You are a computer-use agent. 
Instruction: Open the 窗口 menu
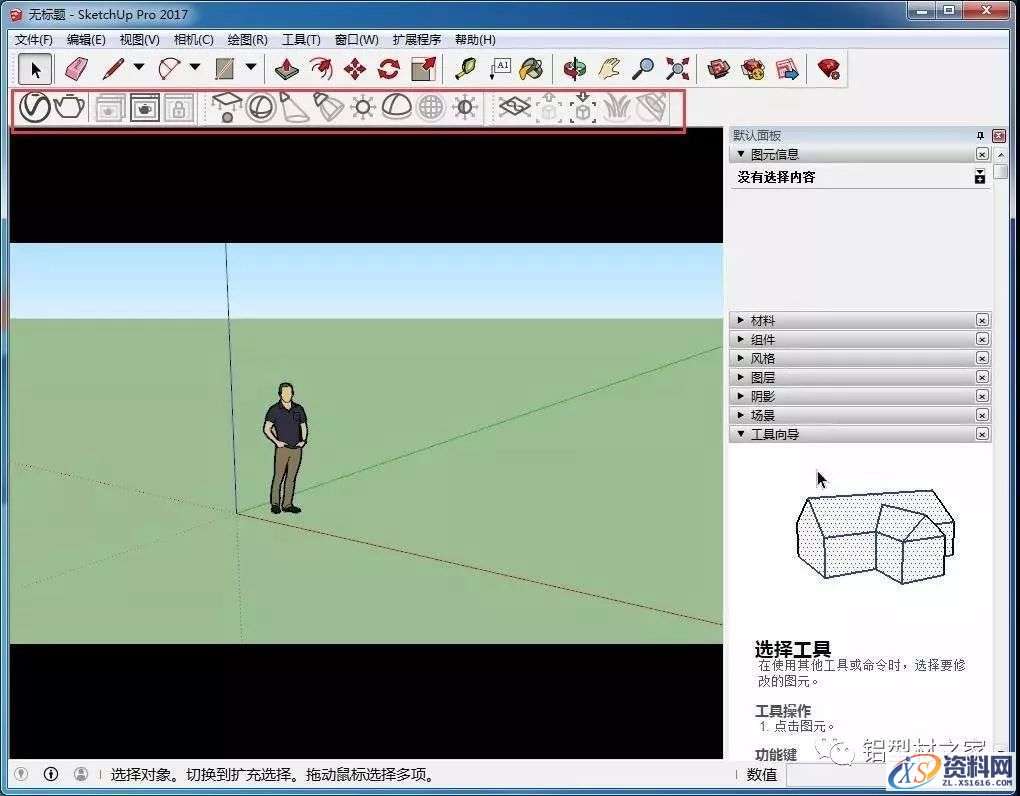[x=355, y=40]
